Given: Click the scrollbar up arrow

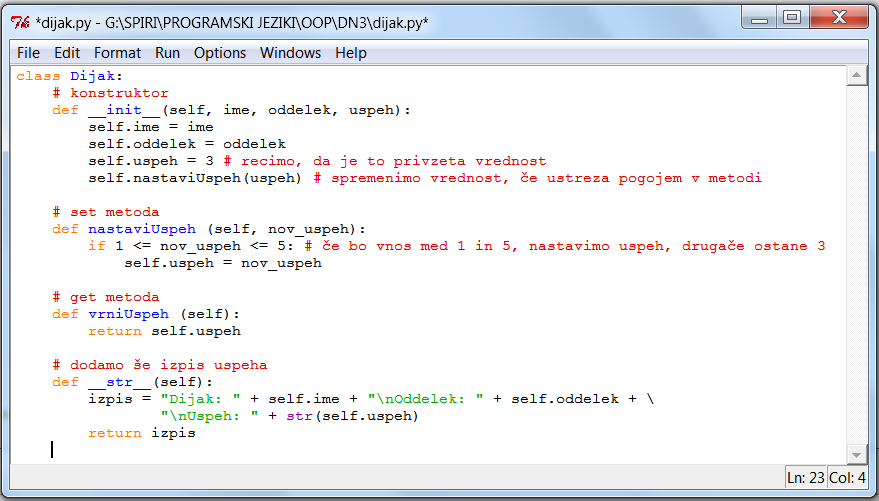Looking at the screenshot, I should click(x=856, y=76).
